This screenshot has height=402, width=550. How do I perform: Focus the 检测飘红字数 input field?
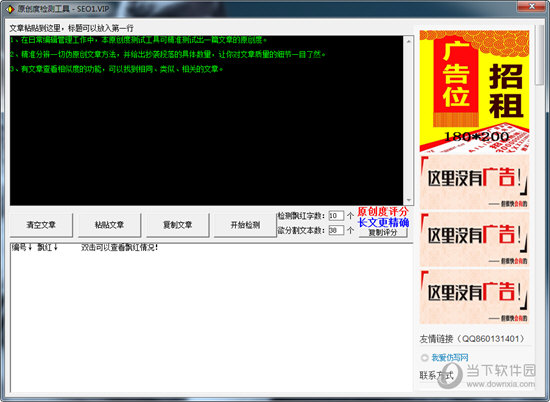[x=336, y=215]
